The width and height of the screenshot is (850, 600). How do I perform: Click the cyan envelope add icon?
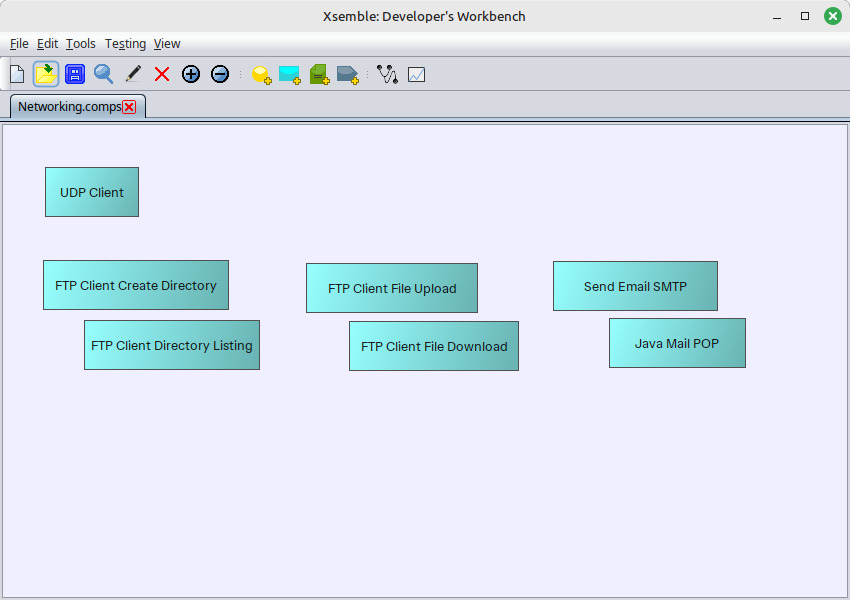point(290,75)
